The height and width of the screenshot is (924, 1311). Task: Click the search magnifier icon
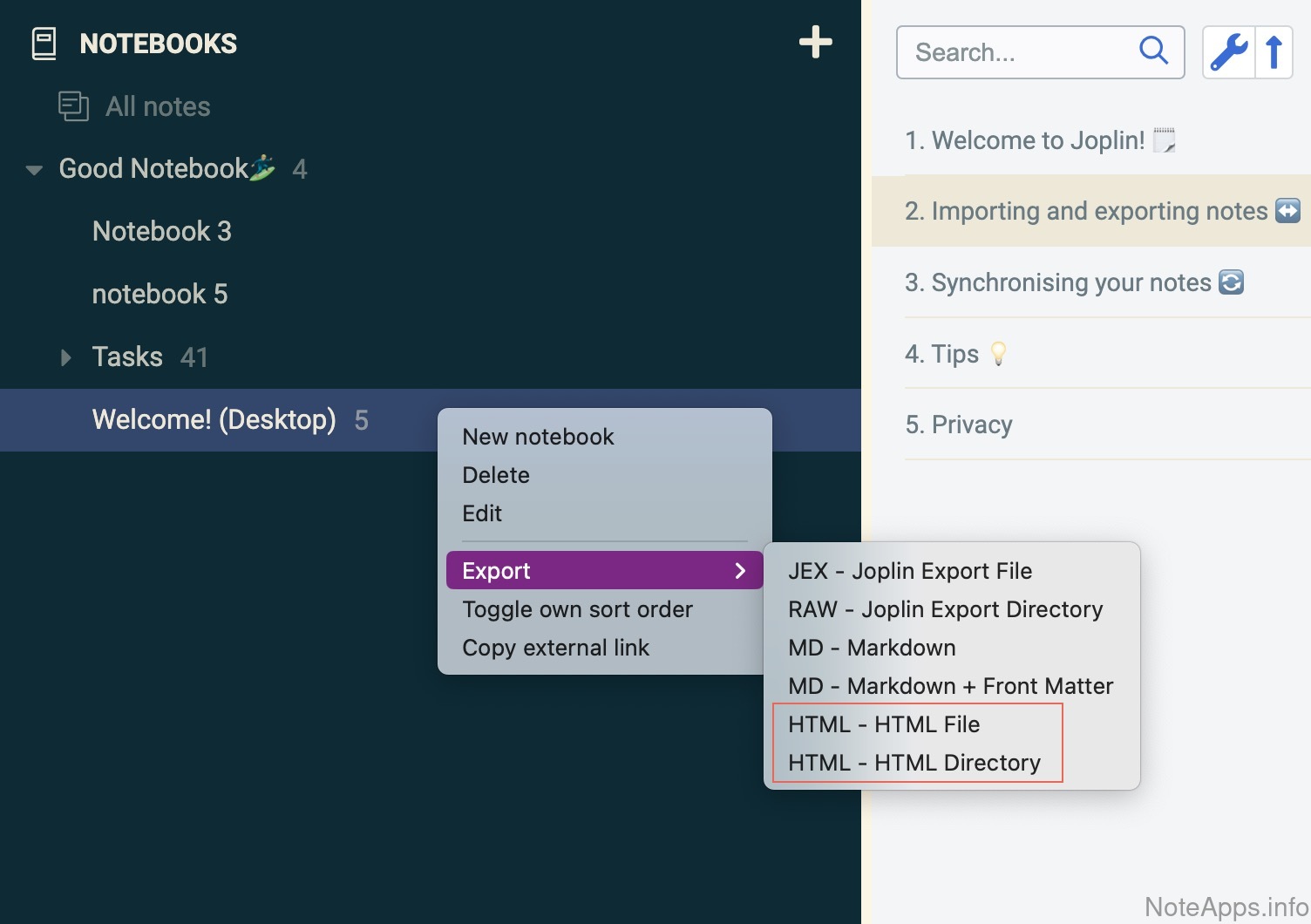click(x=1153, y=51)
